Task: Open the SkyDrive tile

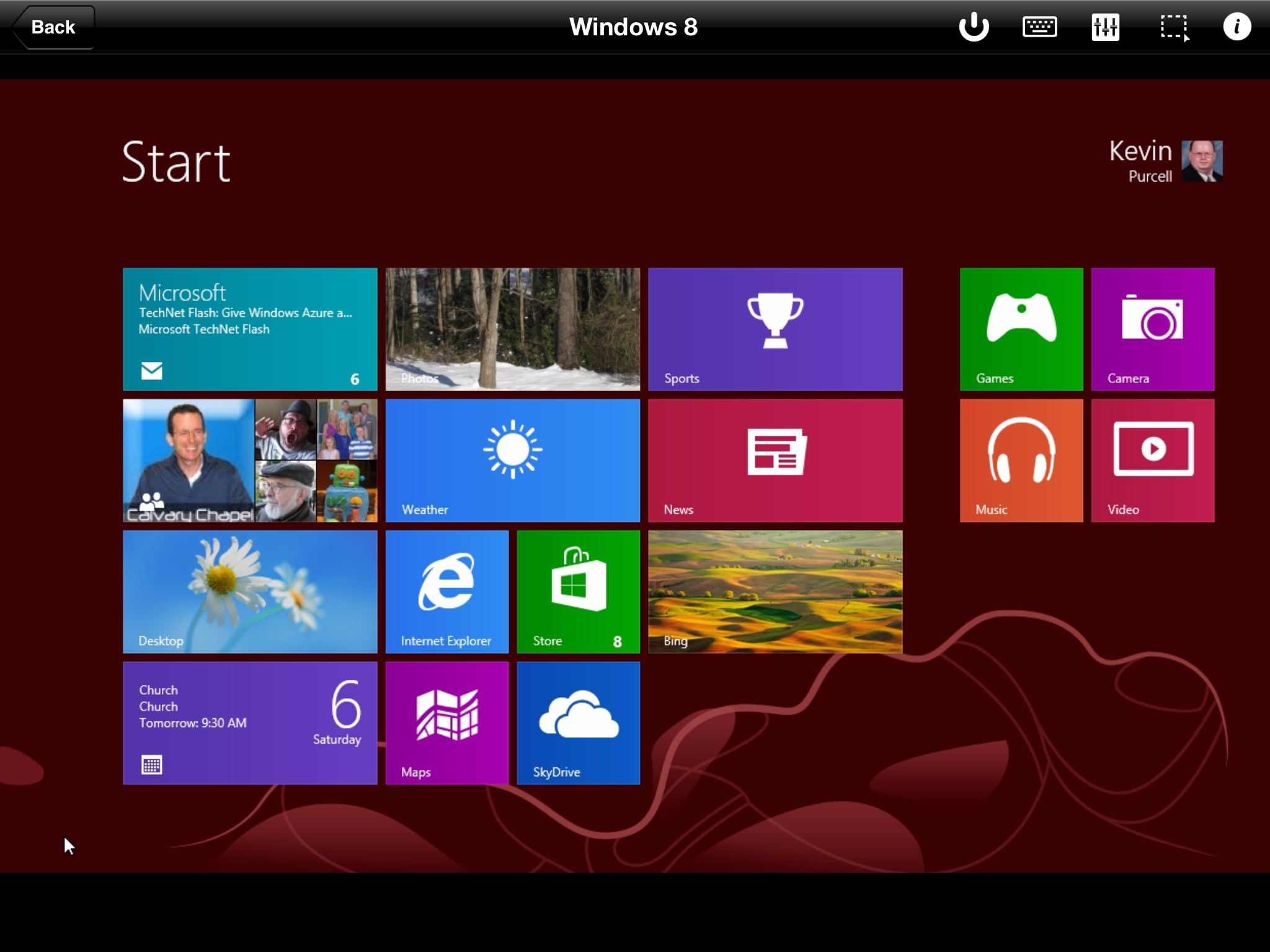Action: [x=579, y=723]
